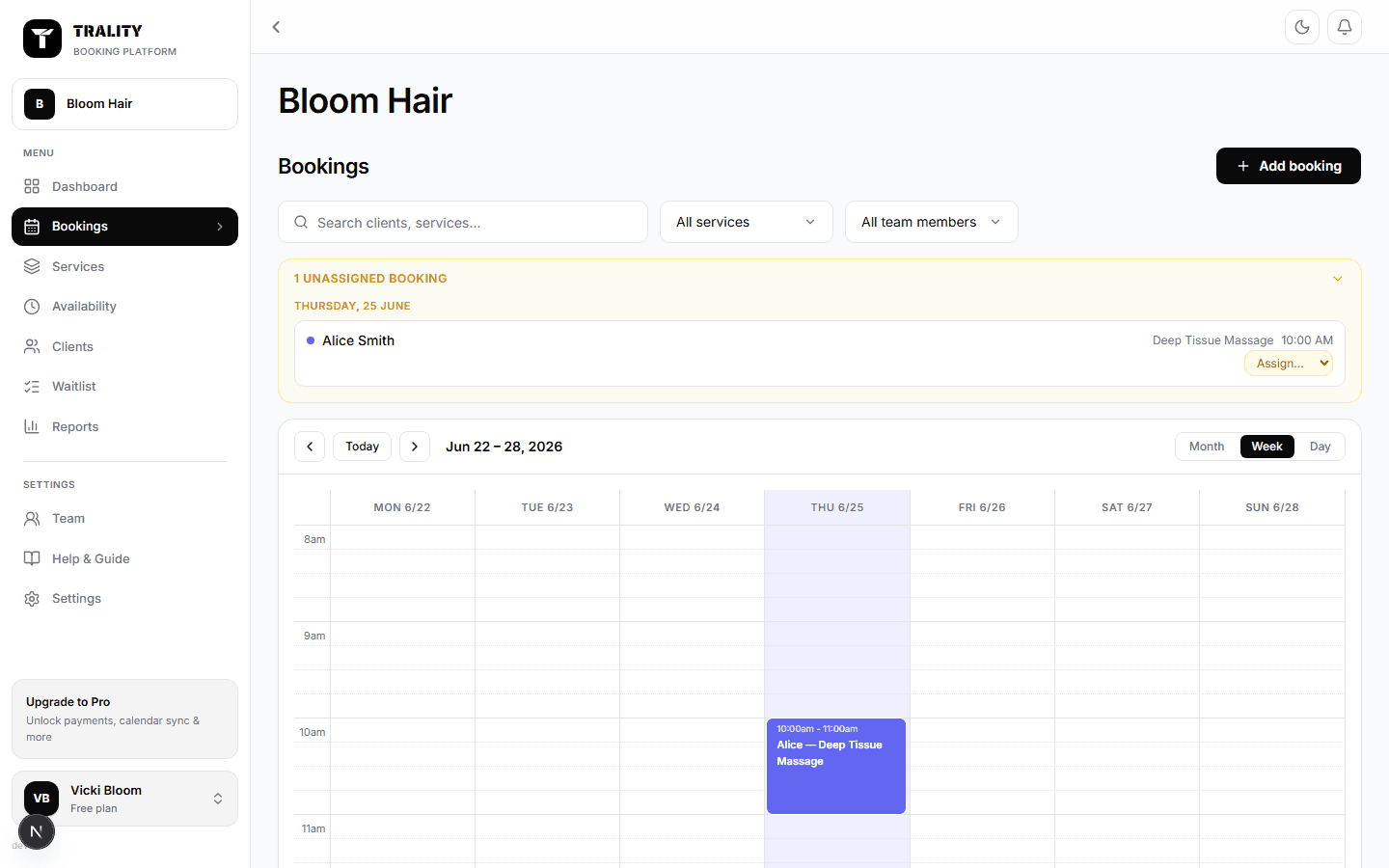Image resolution: width=1389 pixels, height=868 pixels.
Task: Switch to Day view
Action: pos(1320,447)
